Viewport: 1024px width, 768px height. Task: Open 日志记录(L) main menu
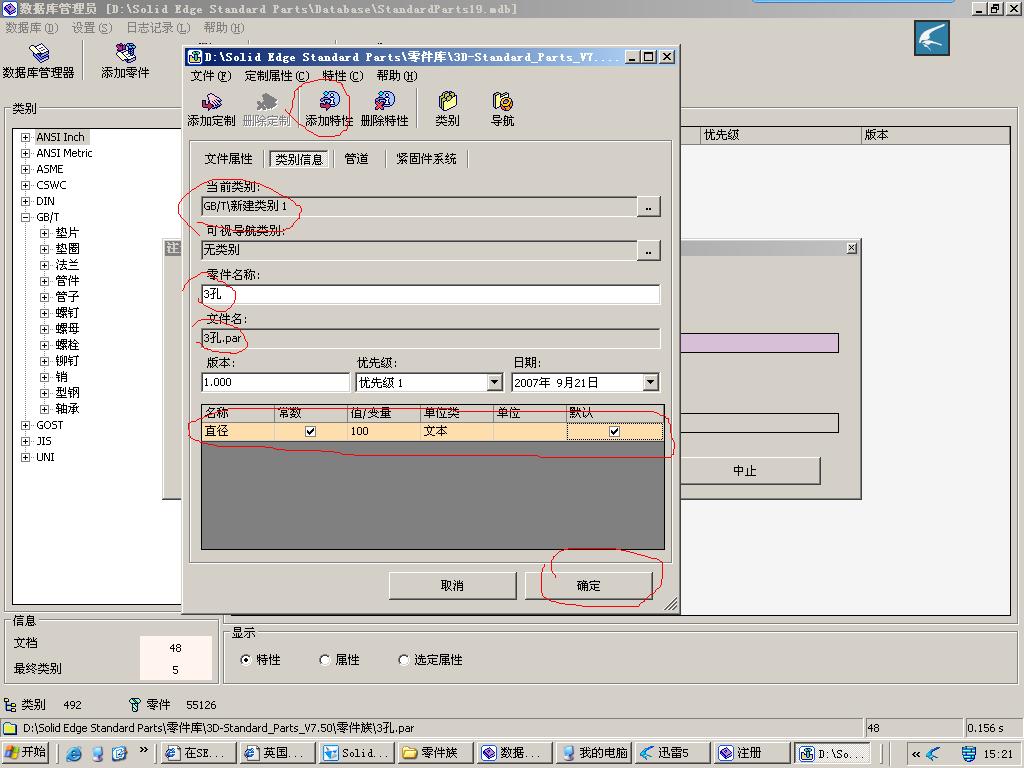pyautogui.click(x=158, y=27)
